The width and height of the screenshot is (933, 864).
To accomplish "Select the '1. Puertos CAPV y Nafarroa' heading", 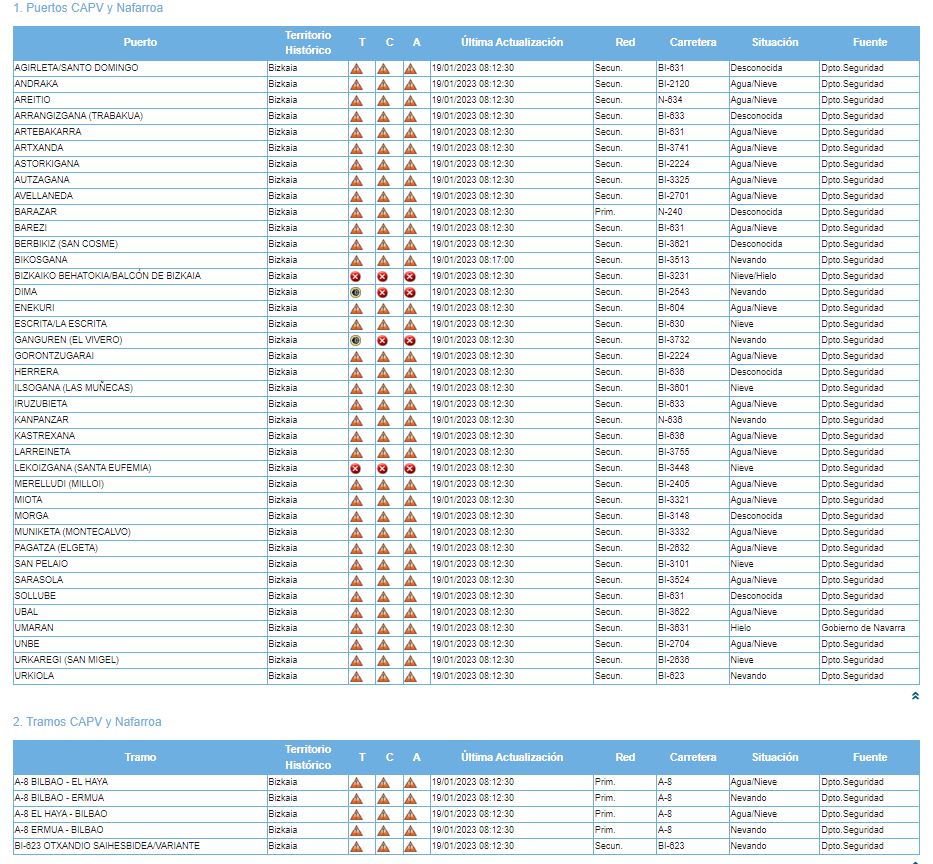I will (88, 8).
